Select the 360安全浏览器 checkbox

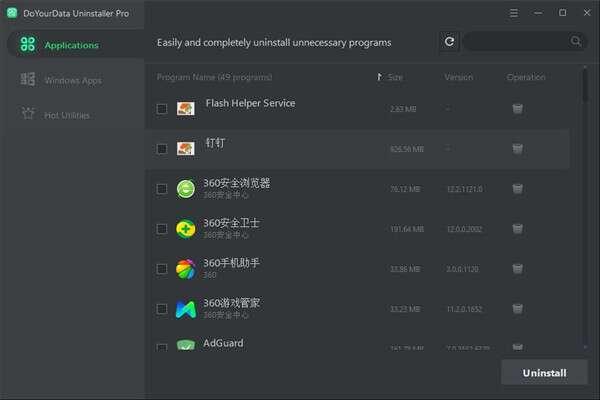coord(162,188)
